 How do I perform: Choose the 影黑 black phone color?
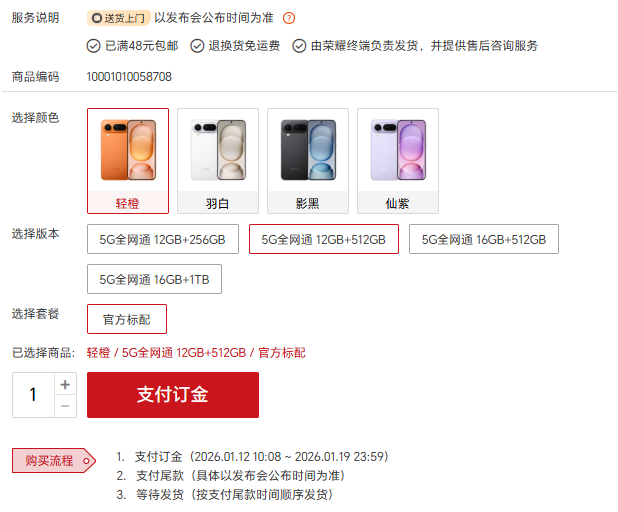308,161
